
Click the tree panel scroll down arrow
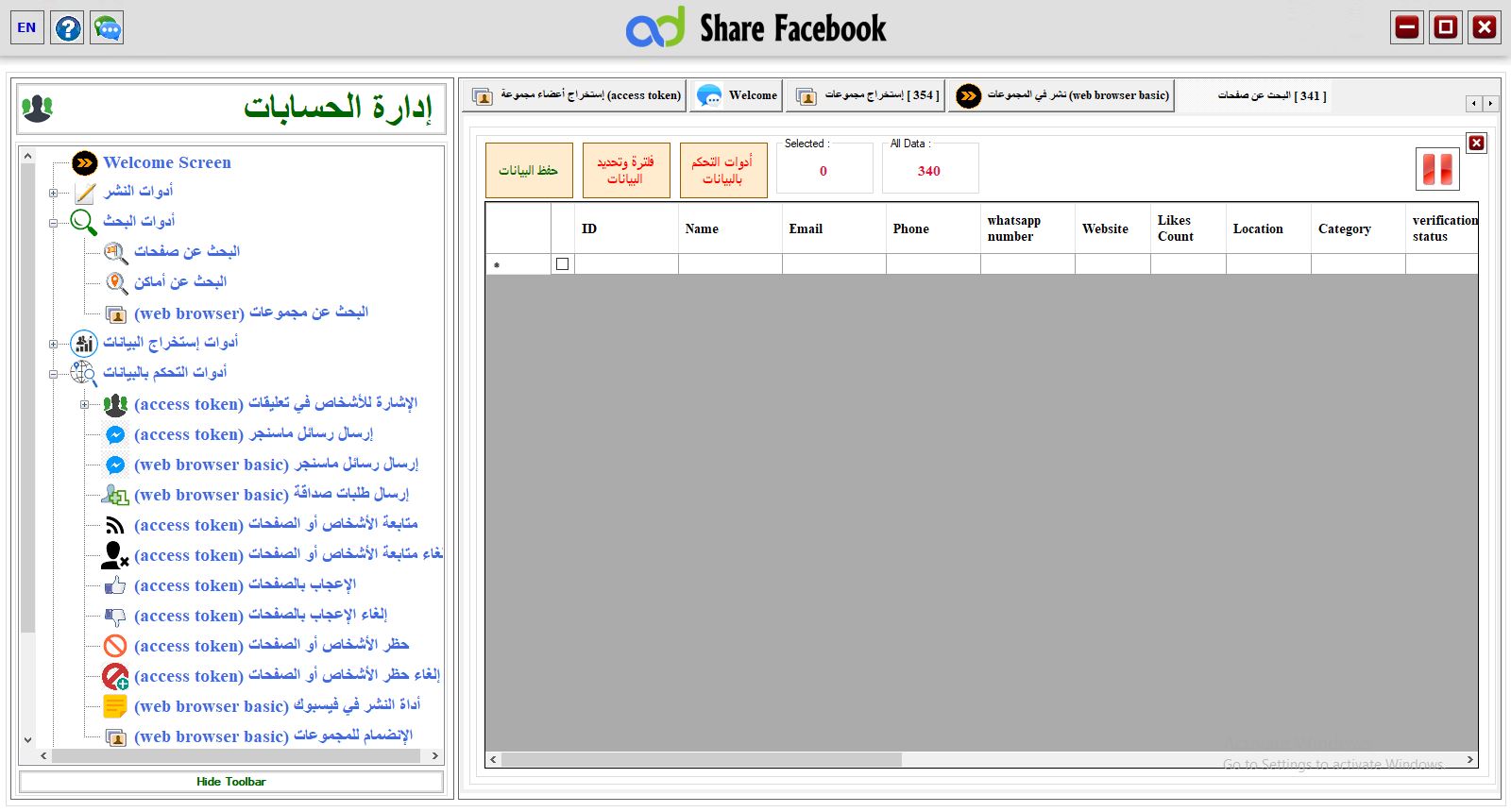click(27, 740)
